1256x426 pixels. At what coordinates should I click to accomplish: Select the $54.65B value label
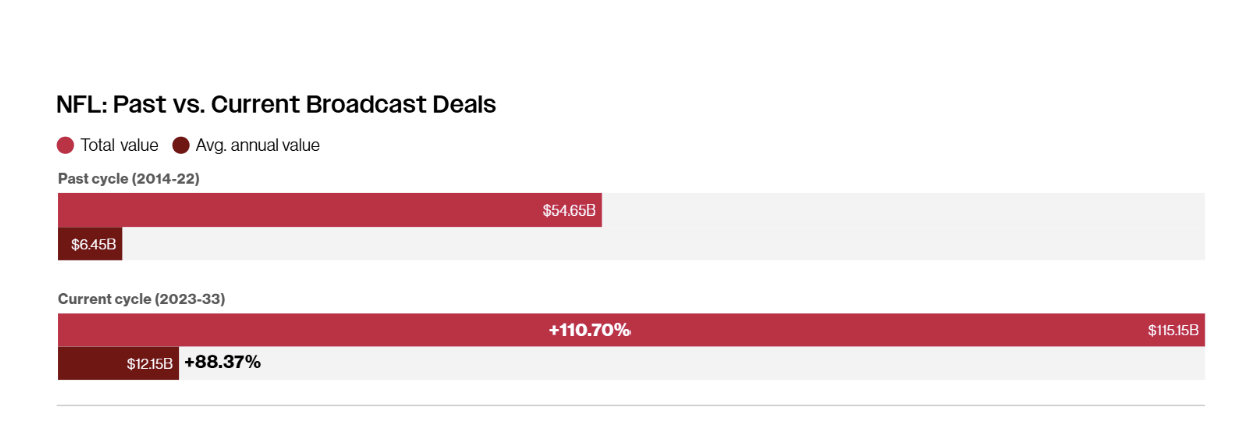(569, 211)
